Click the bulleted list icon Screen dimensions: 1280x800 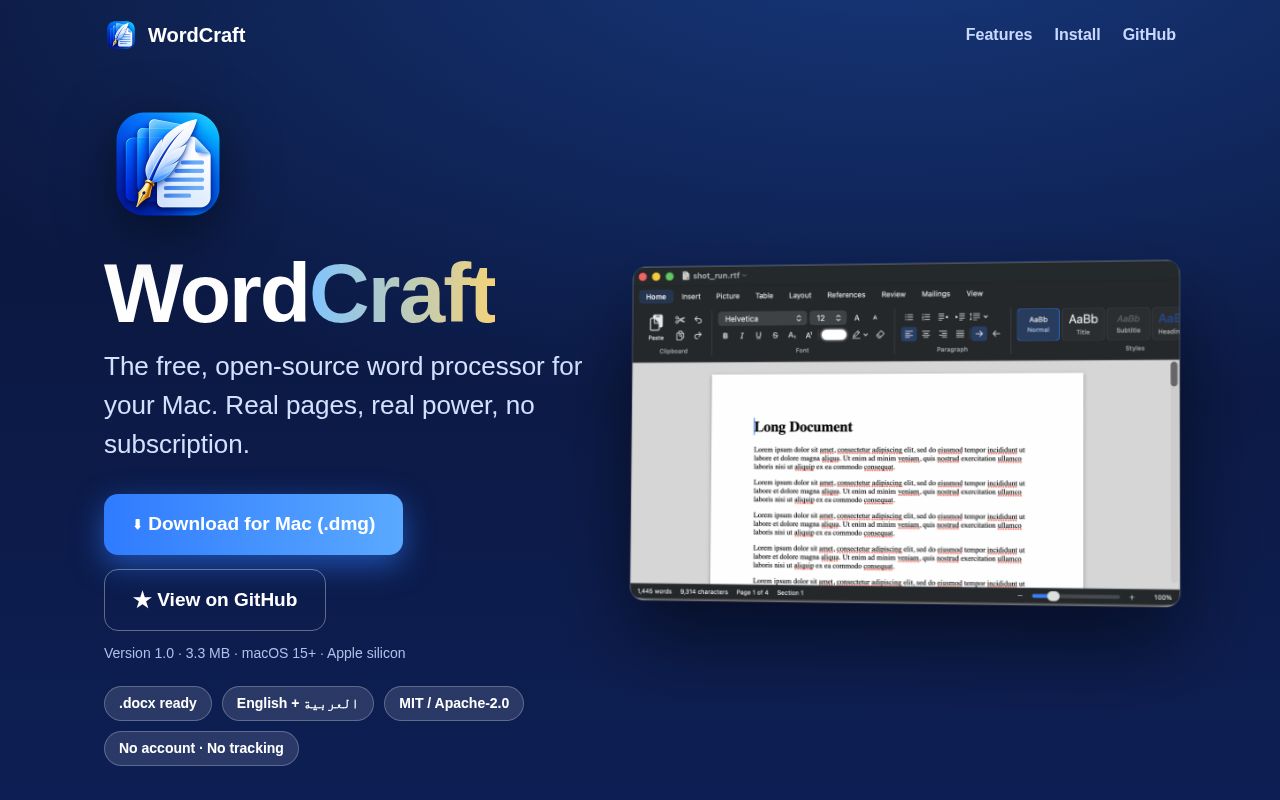pyautogui.click(x=909, y=317)
